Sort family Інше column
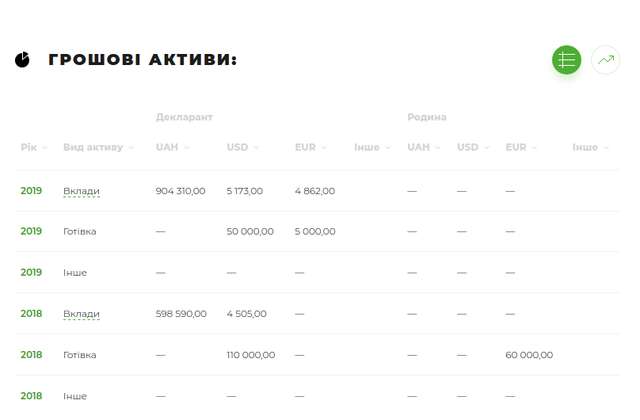The image size is (640, 420). [x=589, y=147]
